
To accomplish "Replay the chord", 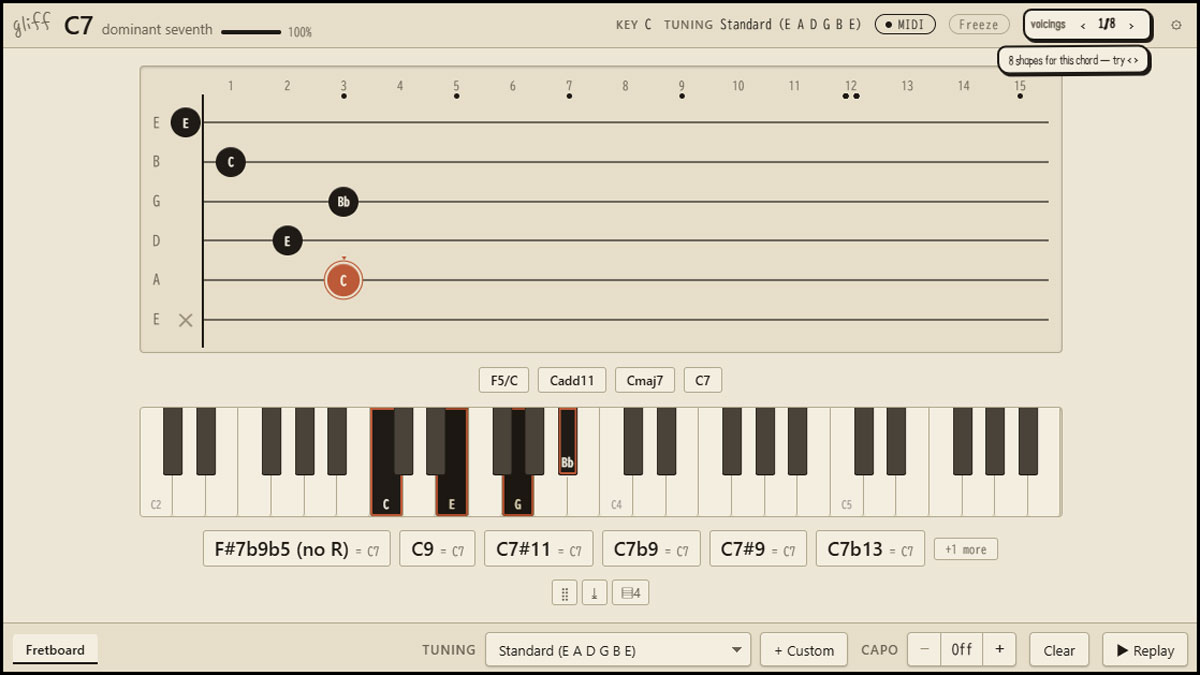I will pos(1145,650).
